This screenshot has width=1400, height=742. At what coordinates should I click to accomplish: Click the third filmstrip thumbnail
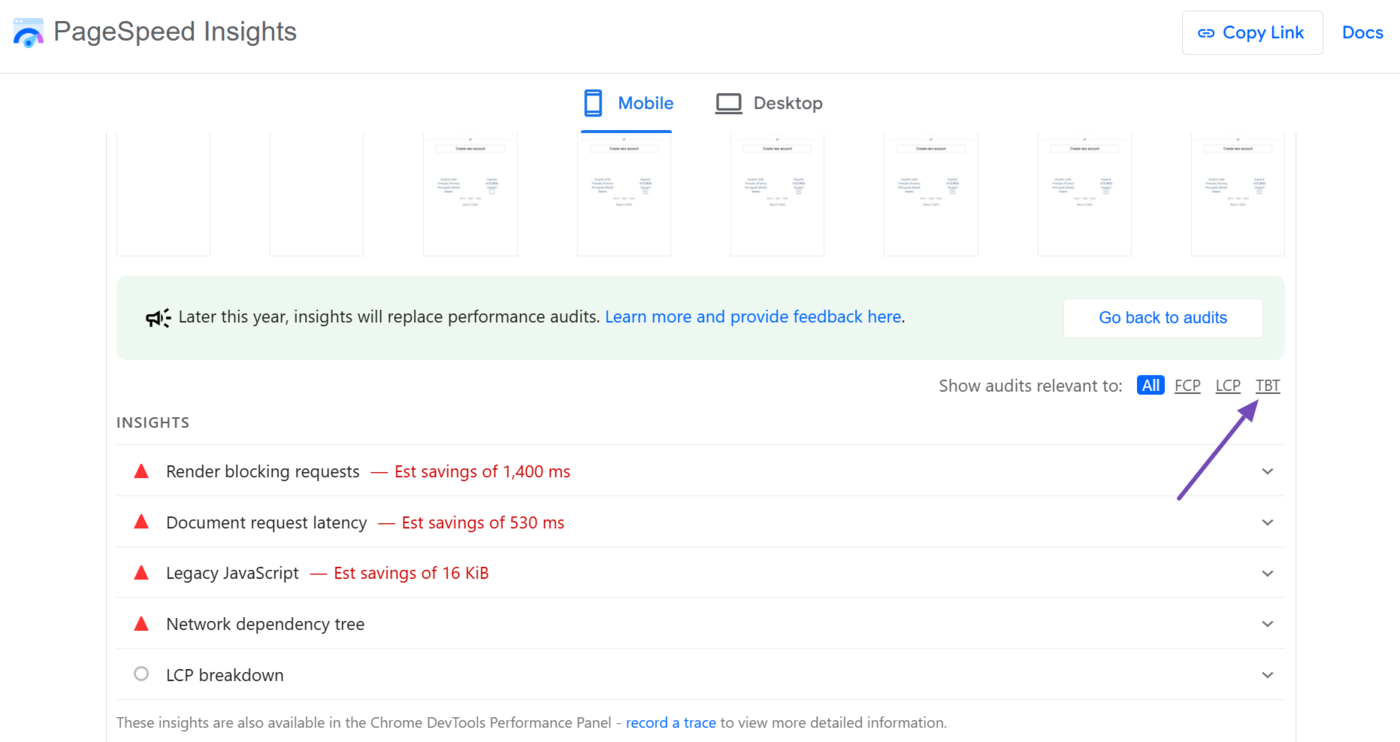[x=470, y=194]
